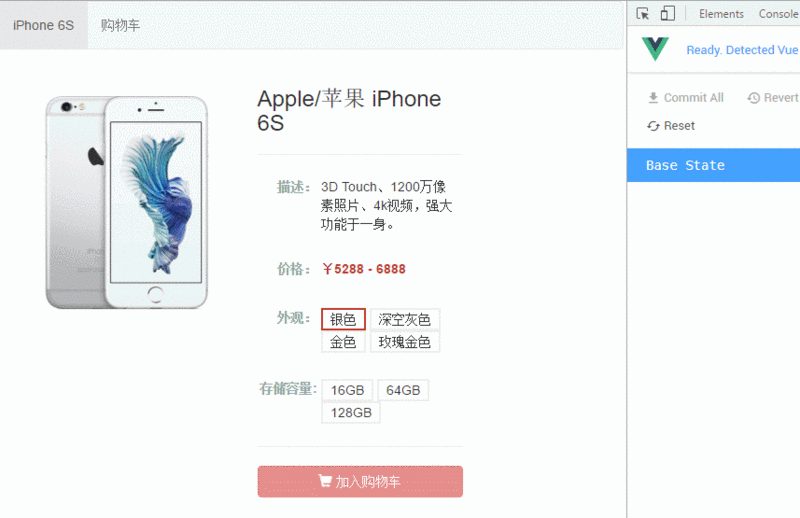Open the Elements devtools tab
Image resolution: width=800 pixels, height=518 pixels.
tap(721, 14)
